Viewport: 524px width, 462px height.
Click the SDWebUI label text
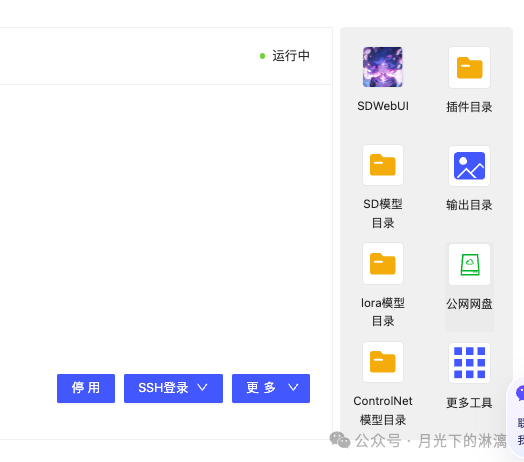(383, 106)
